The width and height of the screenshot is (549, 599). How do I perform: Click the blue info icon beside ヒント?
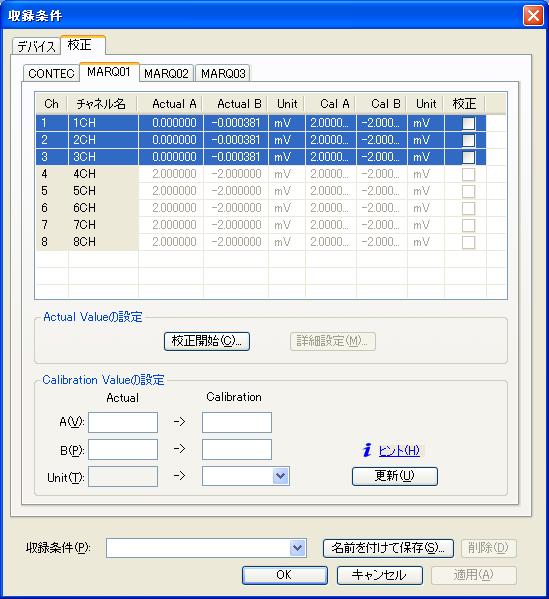tap(367, 450)
